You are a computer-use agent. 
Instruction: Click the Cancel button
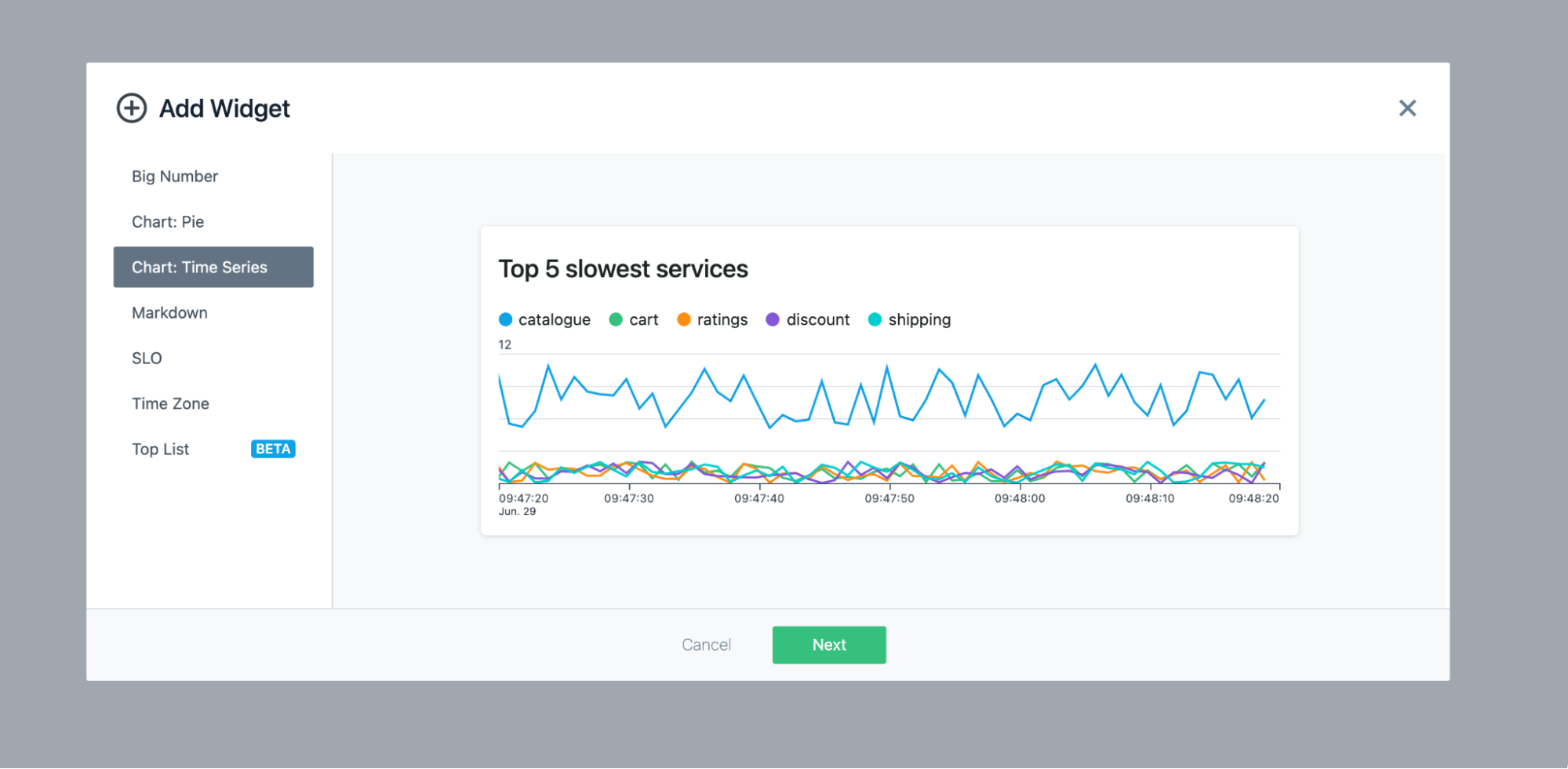coord(706,645)
